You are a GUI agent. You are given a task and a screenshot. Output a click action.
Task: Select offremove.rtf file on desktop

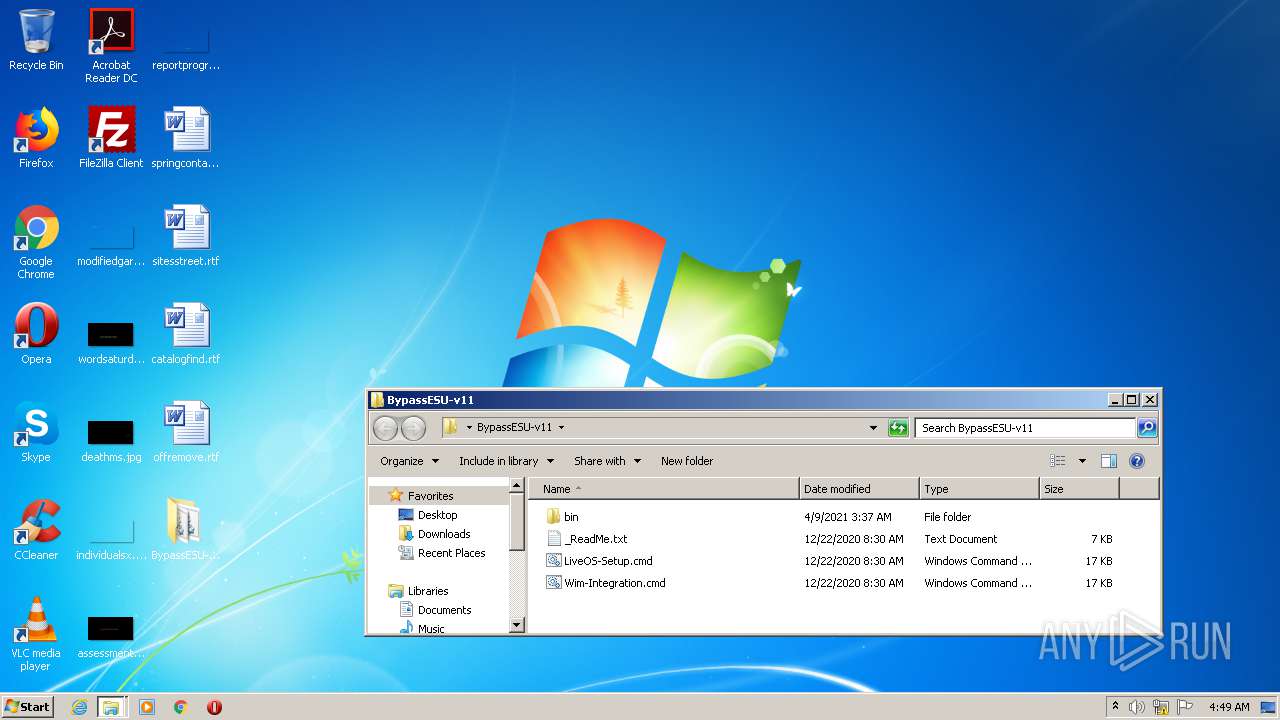click(186, 432)
